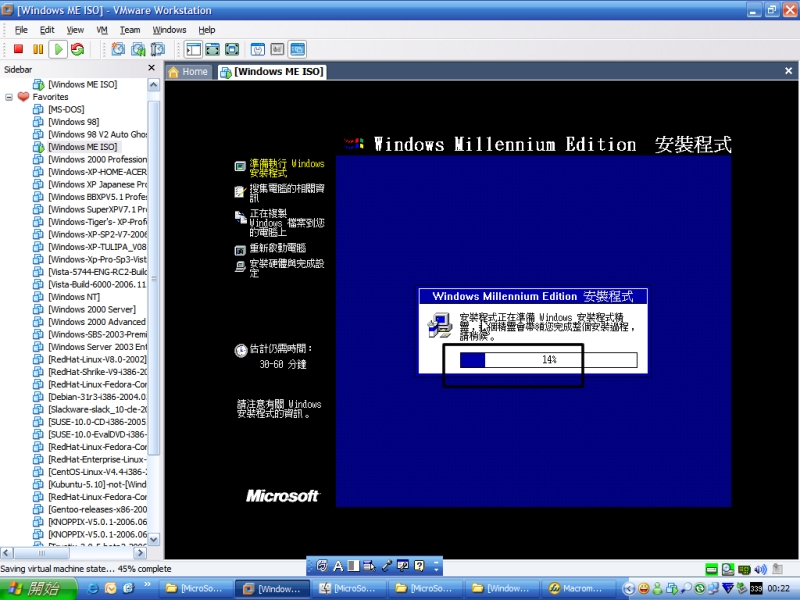The image size is (800, 600).
Task: Click the Favorites heart icon
Action: coord(23,96)
